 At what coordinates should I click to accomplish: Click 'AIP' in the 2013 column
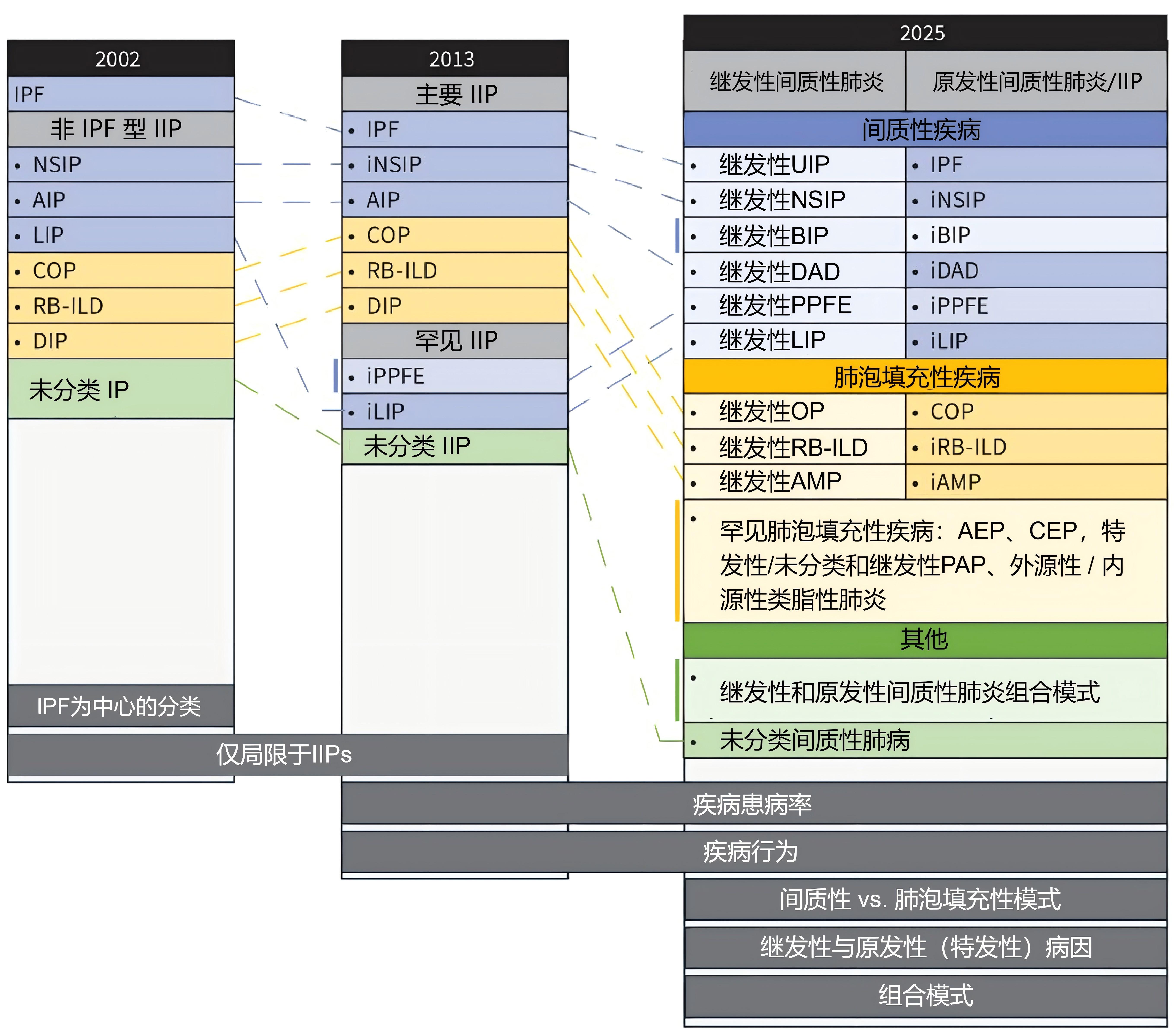pyautogui.click(x=455, y=200)
